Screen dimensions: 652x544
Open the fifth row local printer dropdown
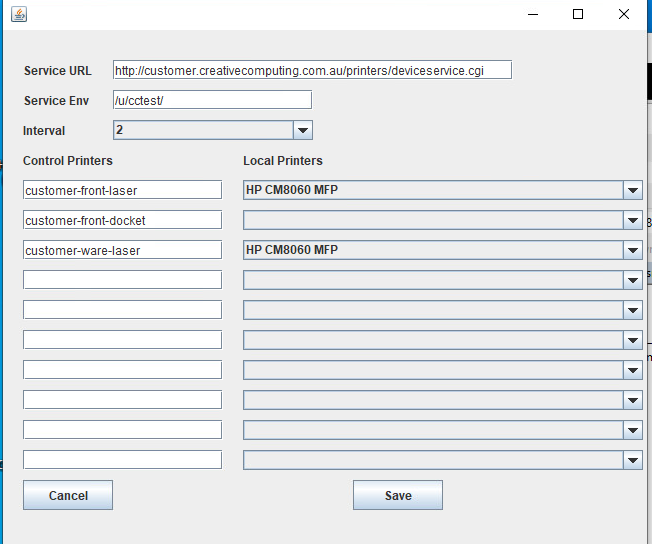coord(632,310)
